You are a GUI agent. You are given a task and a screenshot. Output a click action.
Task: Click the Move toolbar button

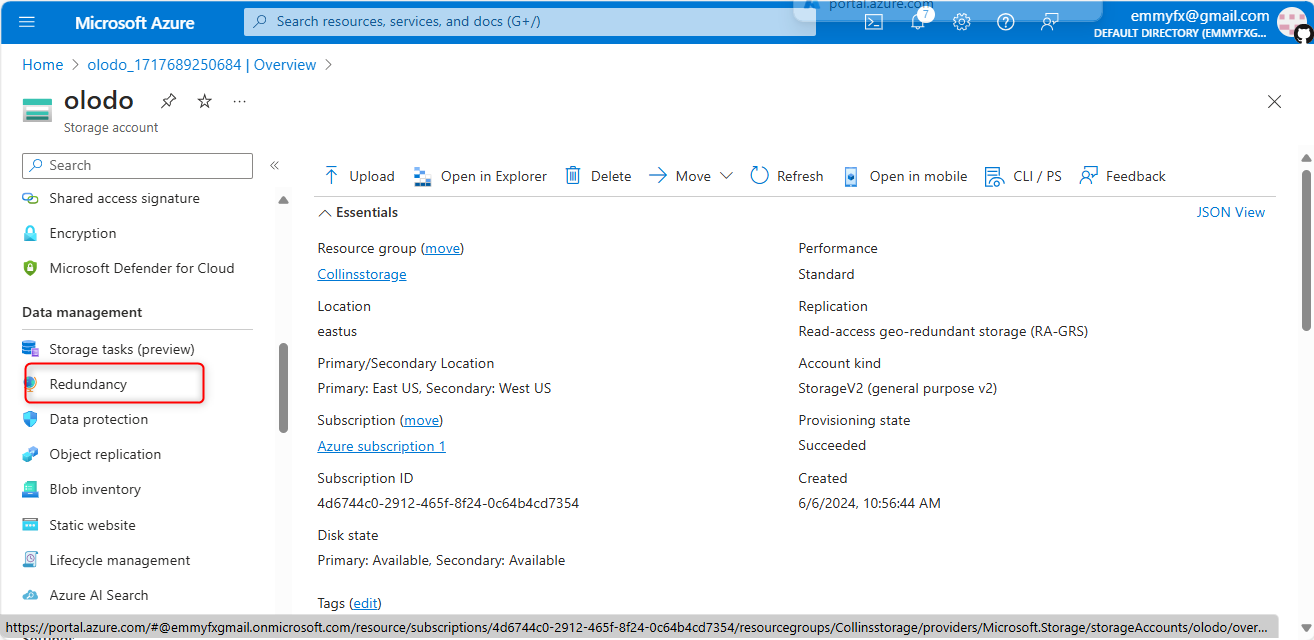coord(680,176)
